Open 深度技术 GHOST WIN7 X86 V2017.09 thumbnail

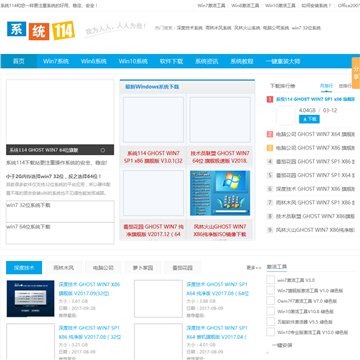(30, 299)
